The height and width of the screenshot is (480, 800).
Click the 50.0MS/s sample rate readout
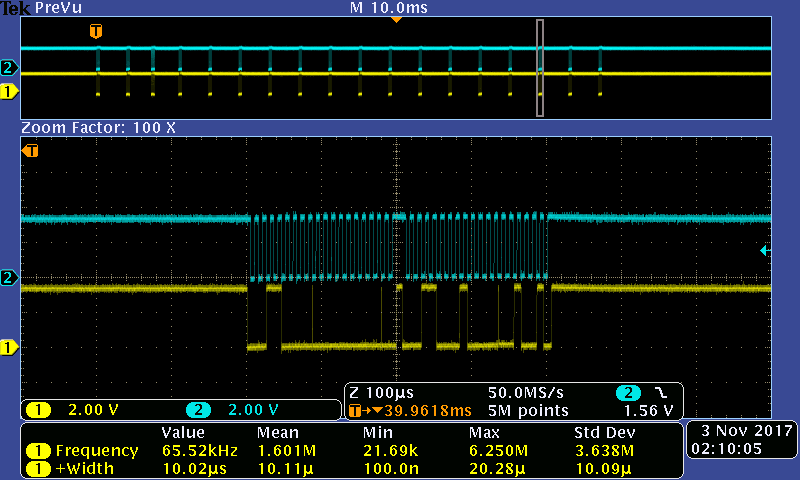pyautogui.click(x=526, y=393)
